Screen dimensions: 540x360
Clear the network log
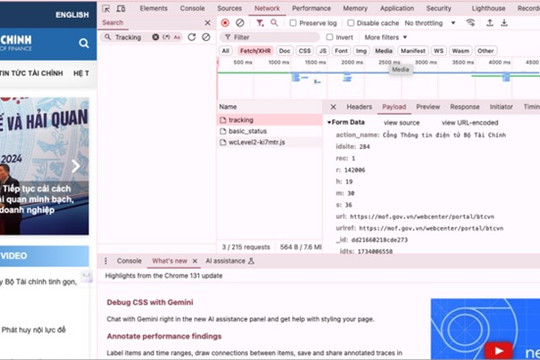click(x=240, y=23)
